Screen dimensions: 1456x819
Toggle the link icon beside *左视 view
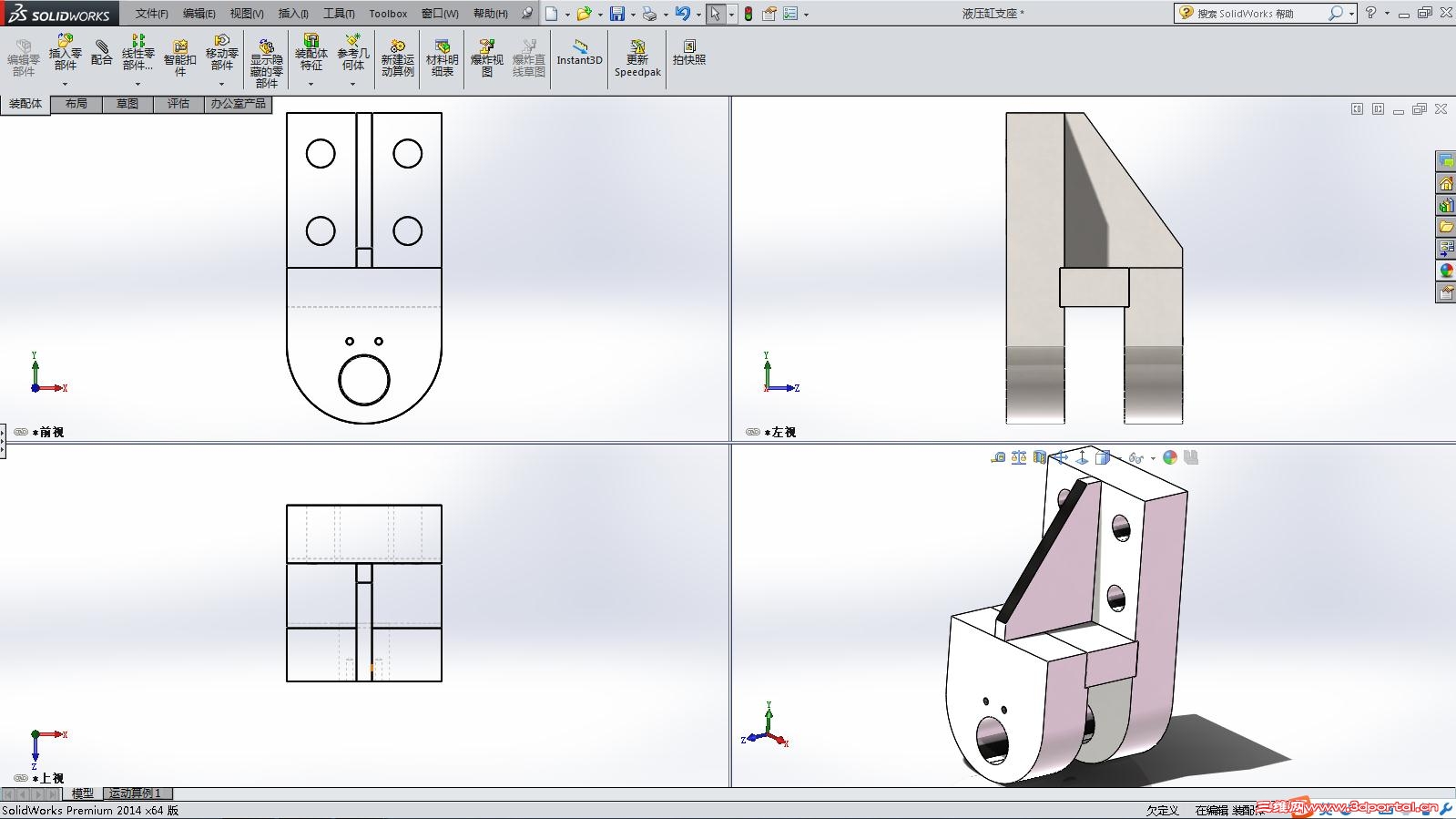click(x=753, y=432)
